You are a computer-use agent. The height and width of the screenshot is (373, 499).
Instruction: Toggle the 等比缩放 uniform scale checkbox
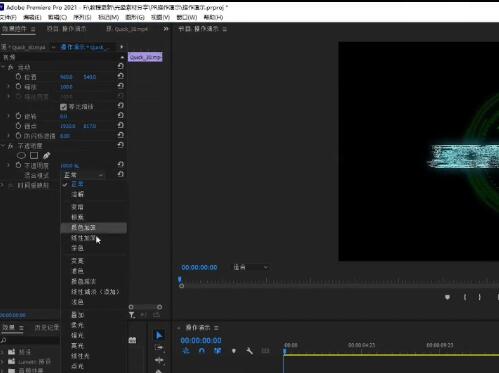point(64,107)
